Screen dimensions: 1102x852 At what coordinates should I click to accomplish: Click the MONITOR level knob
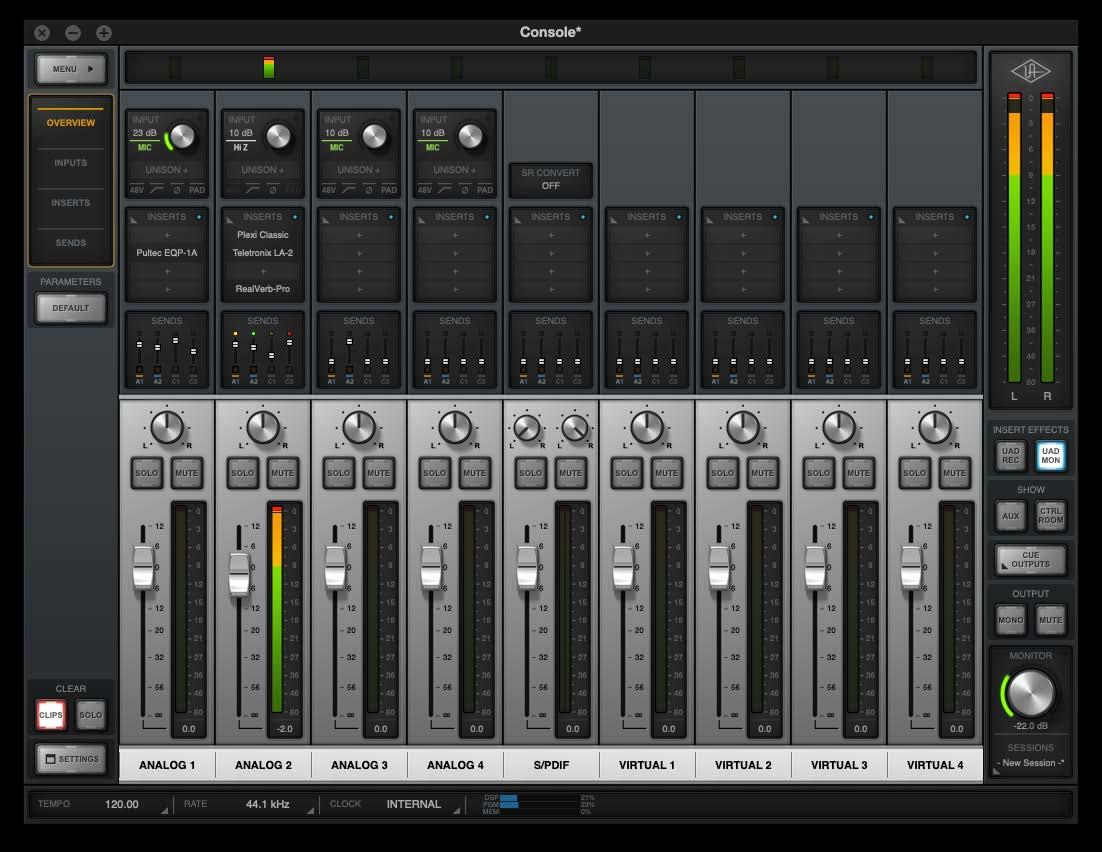(1030, 693)
